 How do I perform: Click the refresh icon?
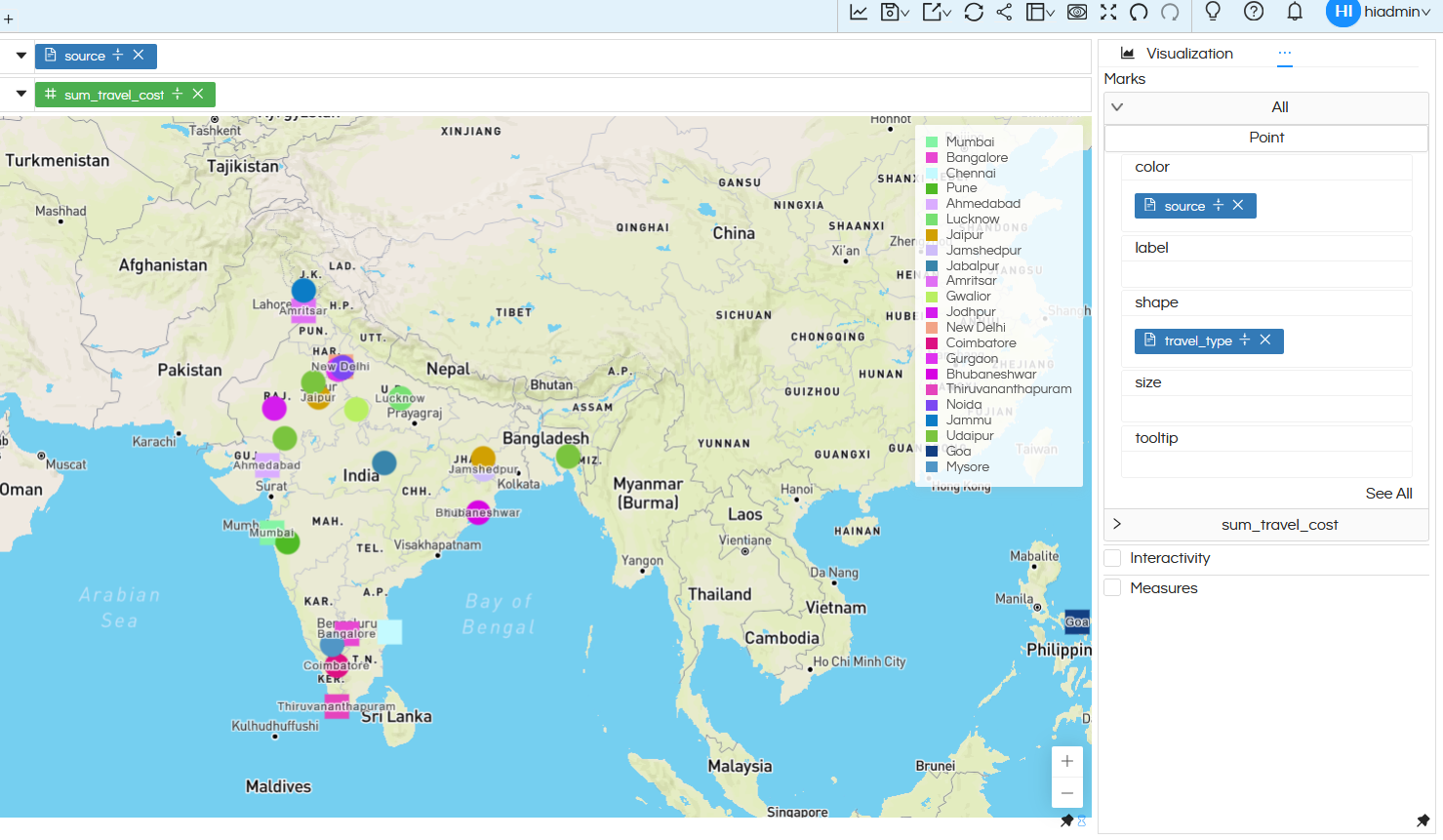(x=974, y=12)
